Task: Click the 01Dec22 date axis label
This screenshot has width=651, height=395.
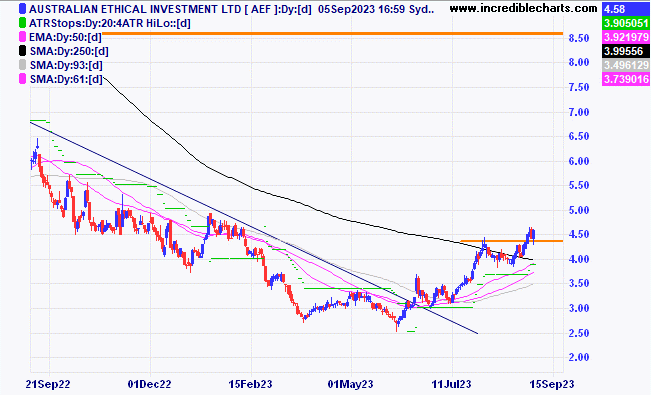Action: click(x=149, y=384)
